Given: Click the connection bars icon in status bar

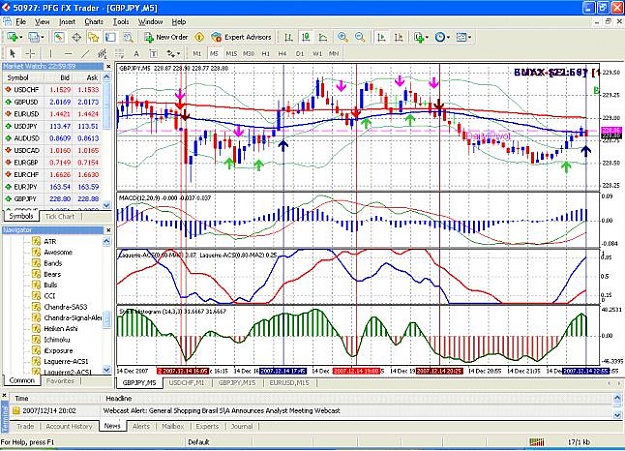Looking at the screenshot, I should [537, 442].
